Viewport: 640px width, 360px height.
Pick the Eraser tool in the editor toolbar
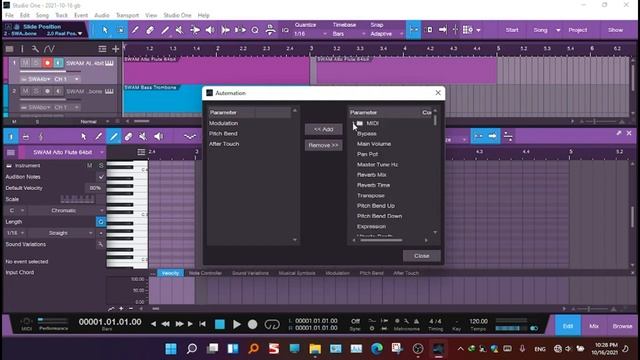coord(128,136)
